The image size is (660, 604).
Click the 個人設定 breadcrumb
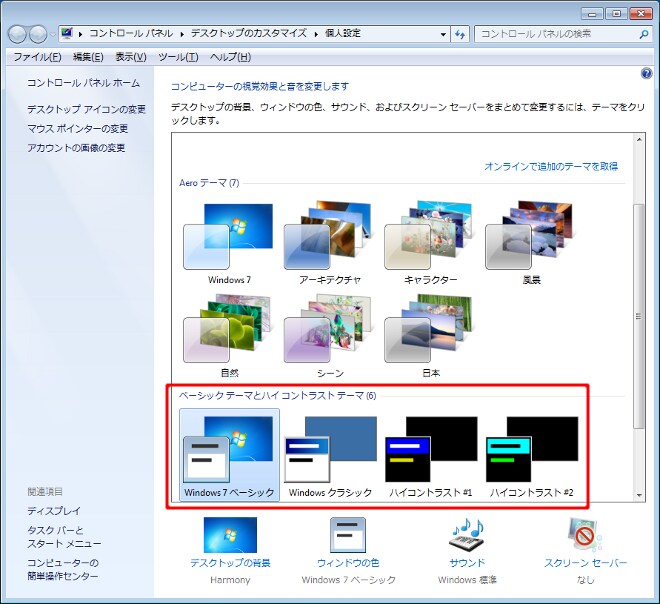pos(343,34)
